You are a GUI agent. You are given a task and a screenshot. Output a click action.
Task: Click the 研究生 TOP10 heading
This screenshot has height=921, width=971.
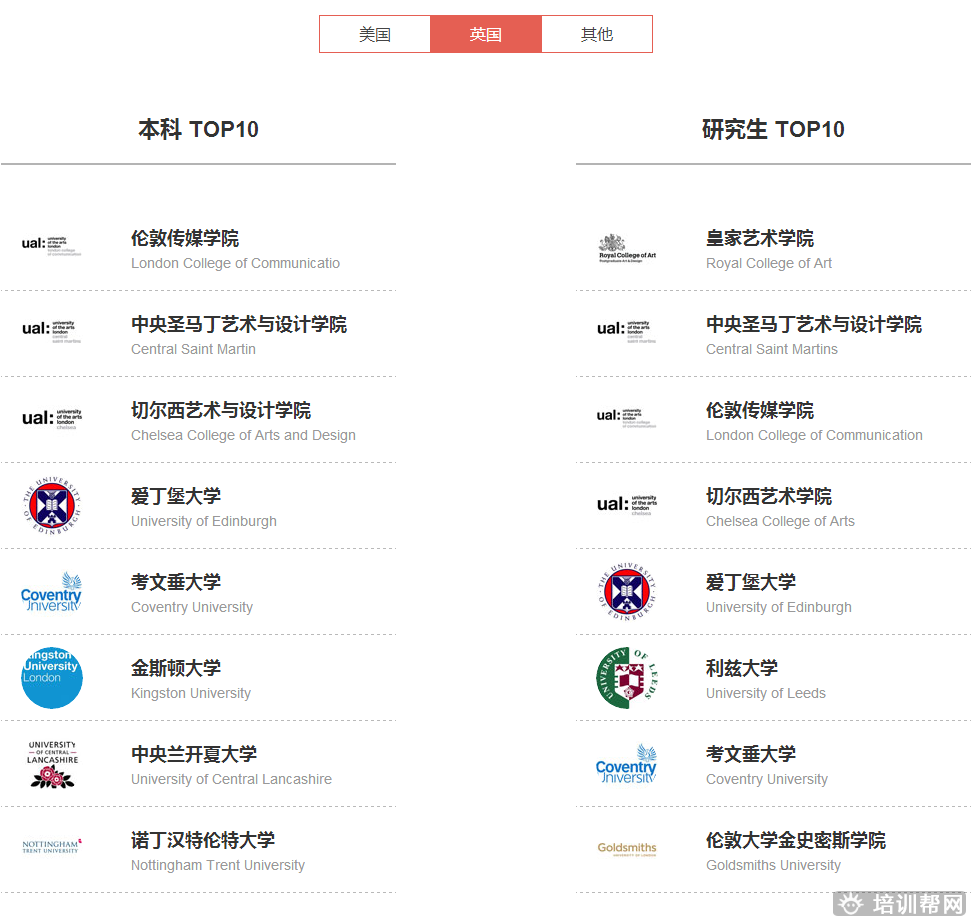[x=773, y=129]
